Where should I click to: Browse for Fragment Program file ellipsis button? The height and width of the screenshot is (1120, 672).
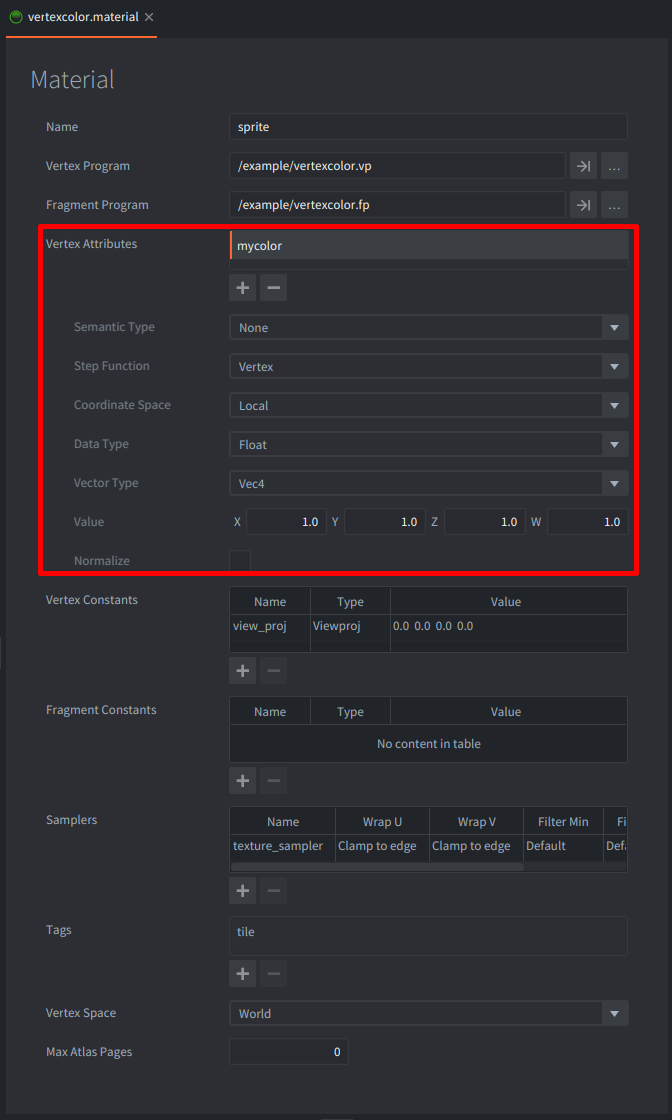(x=614, y=205)
